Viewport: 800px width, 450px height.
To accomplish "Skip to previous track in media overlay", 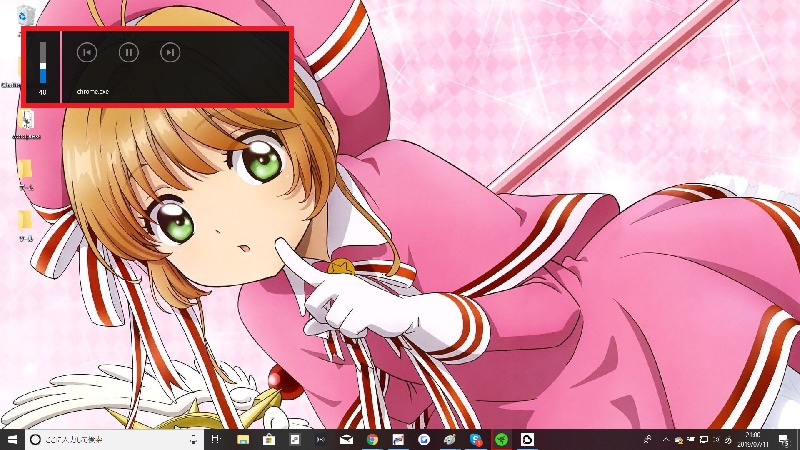I will click(x=87, y=52).
